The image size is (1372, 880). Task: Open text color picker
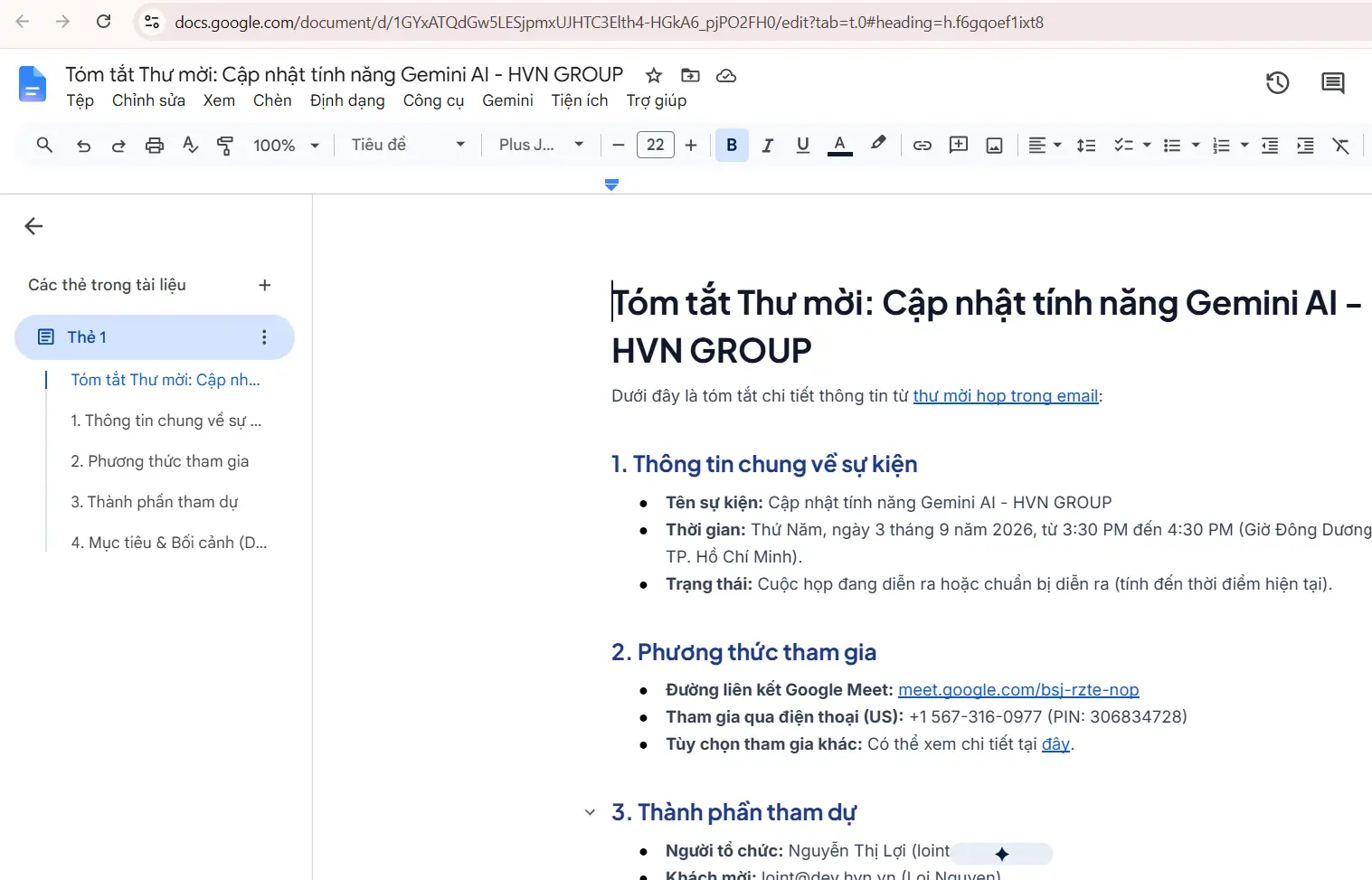click(840, 146)
